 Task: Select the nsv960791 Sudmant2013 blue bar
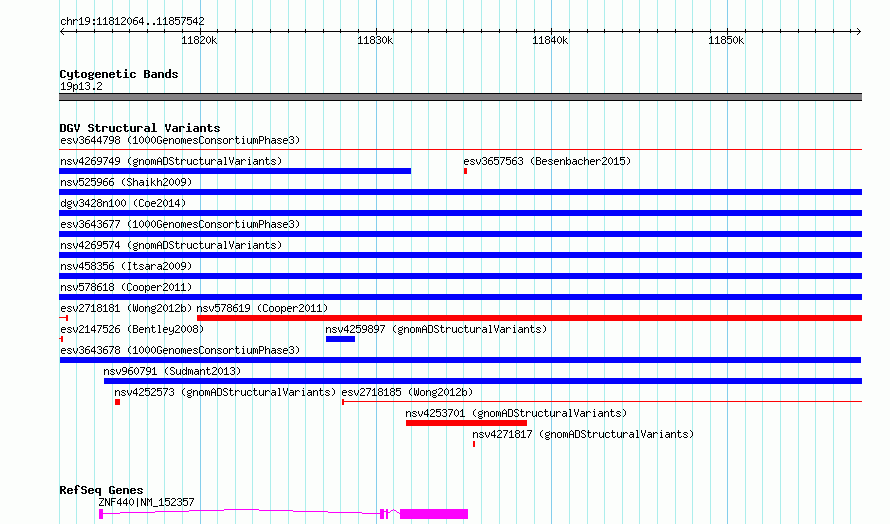(x=483, y=381)
